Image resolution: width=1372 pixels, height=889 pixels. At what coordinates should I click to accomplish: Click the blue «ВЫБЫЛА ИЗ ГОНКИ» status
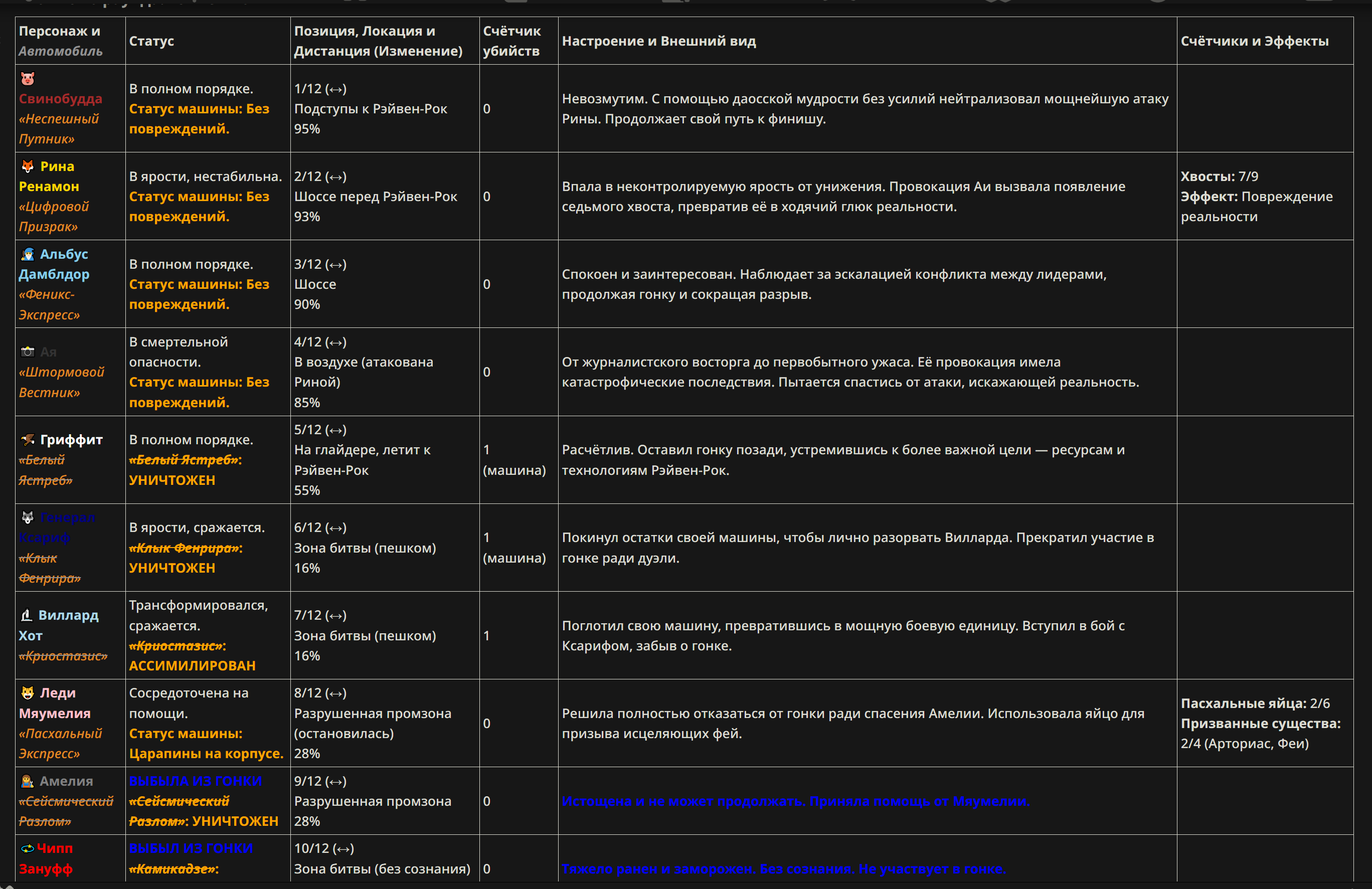pyautogui.click(x=196, y=781)
